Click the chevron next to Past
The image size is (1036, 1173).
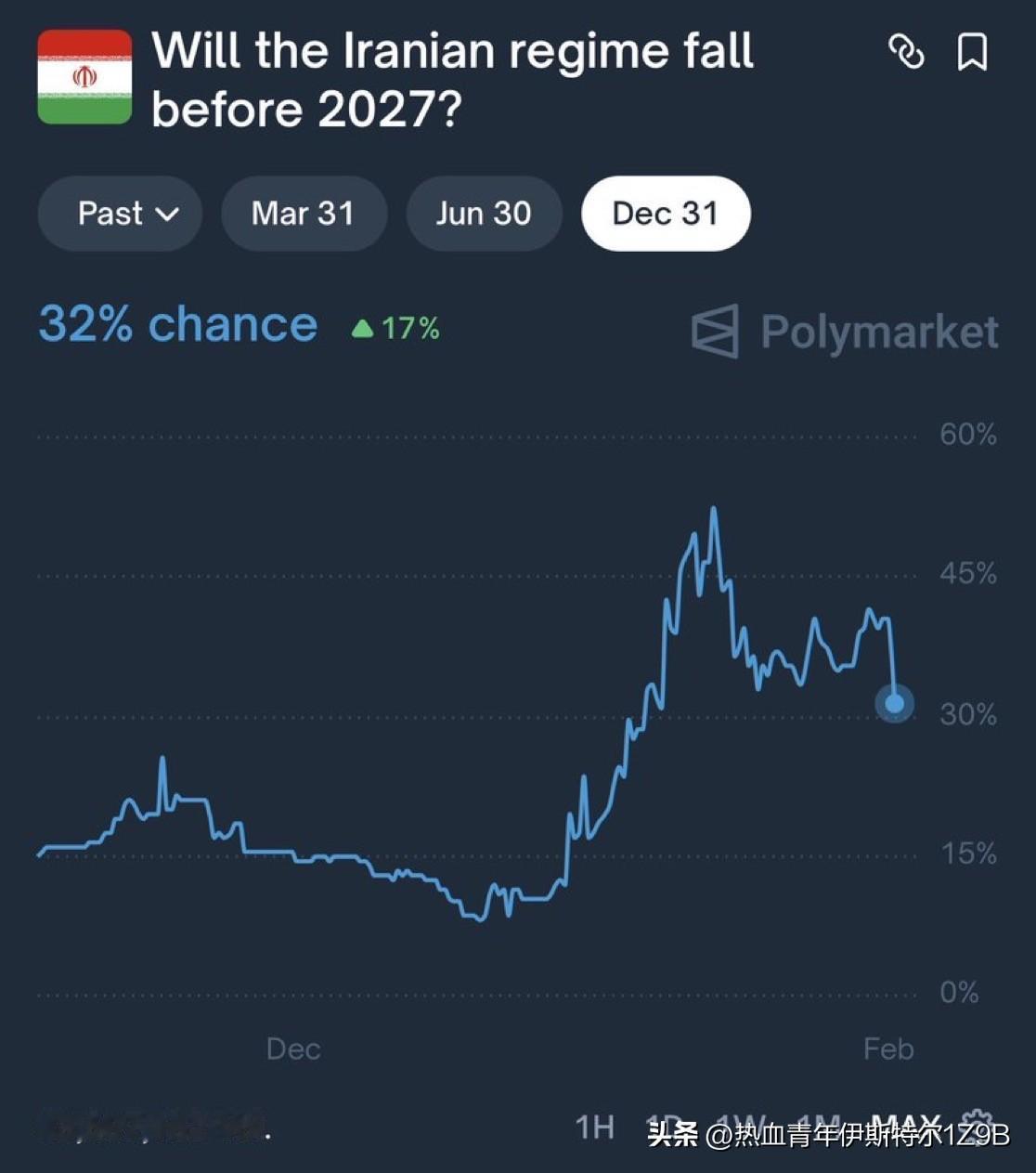pos(167,215)
